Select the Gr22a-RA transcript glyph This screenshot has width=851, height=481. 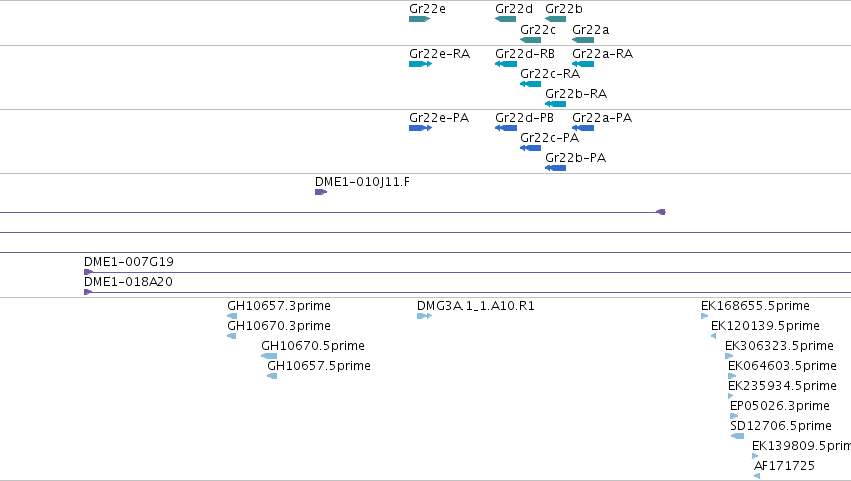[x=583, y=64]
